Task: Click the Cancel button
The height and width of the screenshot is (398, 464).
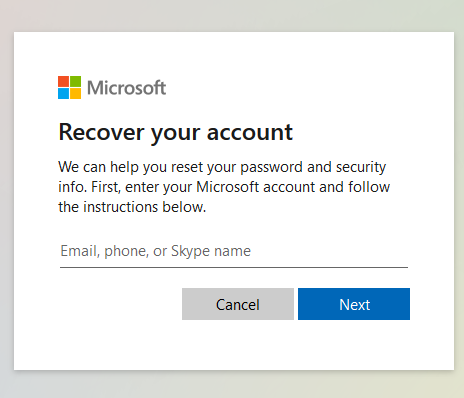Action: [238, 304]
